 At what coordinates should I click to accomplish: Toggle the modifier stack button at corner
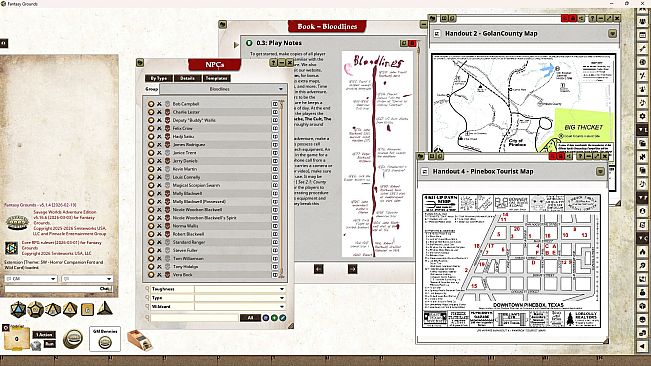(x=5, y=327)
